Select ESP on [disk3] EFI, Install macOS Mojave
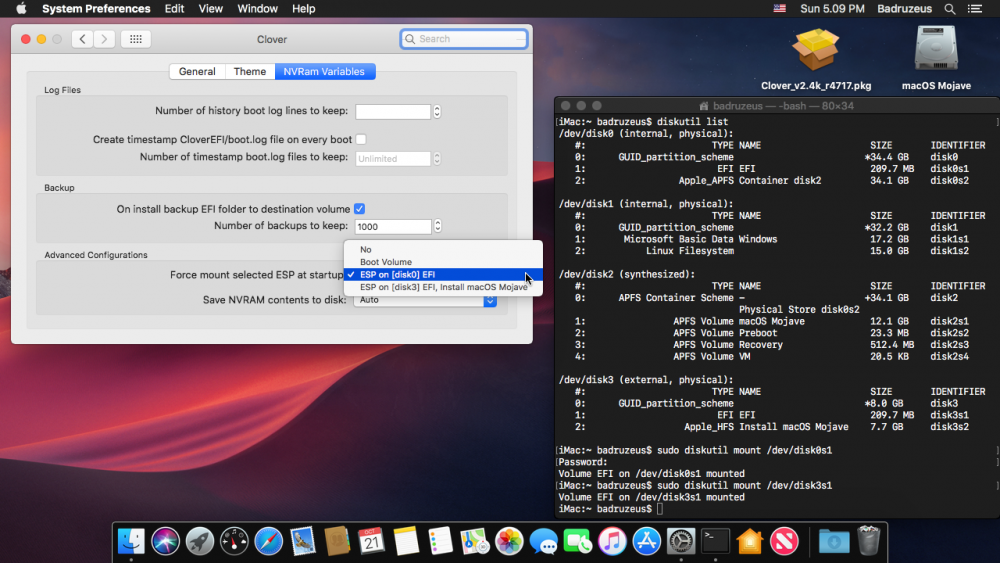This screenshot has height=563, width=1000. pyautogui.click(x=443, y=287)
